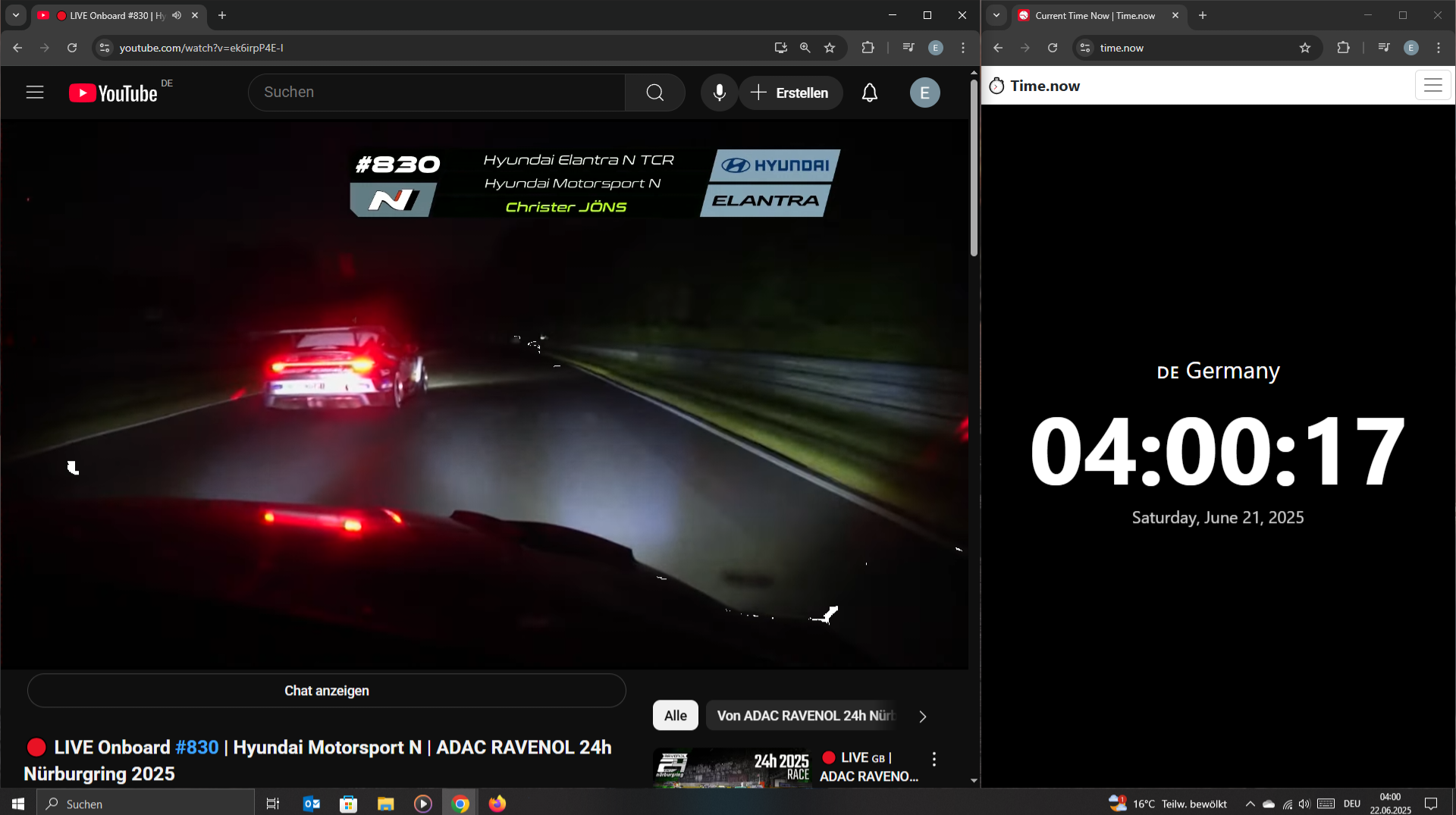Open YouTube notifications bell
Screen dimensions: 1456x815
coord(870,92)
